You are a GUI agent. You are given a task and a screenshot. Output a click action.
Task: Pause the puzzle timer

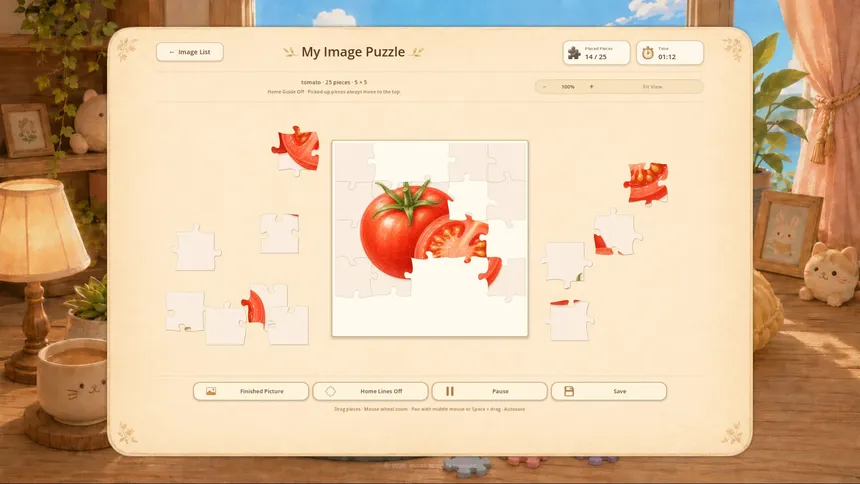(x=489, y=391)
